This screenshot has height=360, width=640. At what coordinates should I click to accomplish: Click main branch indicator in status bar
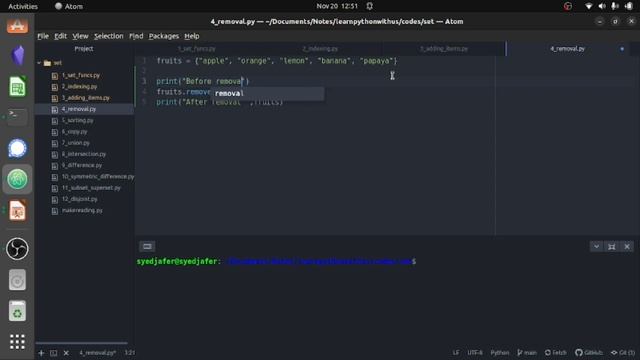pos(527,353)
